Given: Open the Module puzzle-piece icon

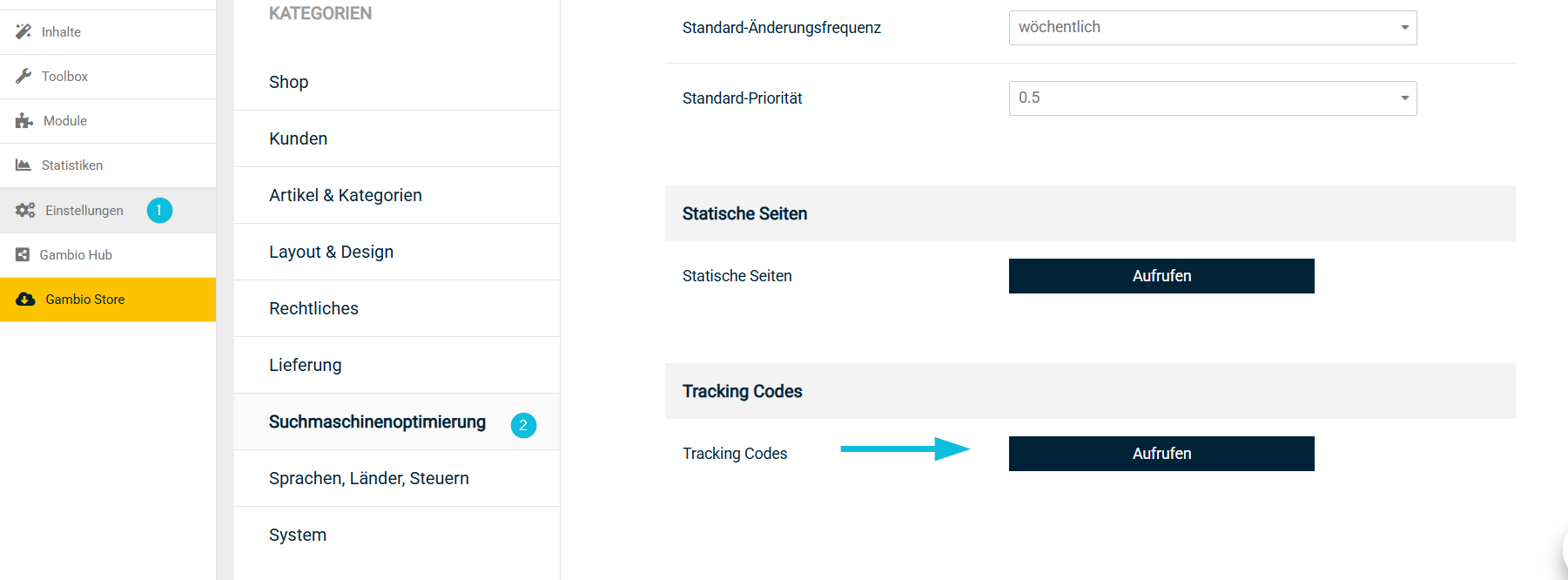Looking at the screenshot, I should click(x=24, y=120).
